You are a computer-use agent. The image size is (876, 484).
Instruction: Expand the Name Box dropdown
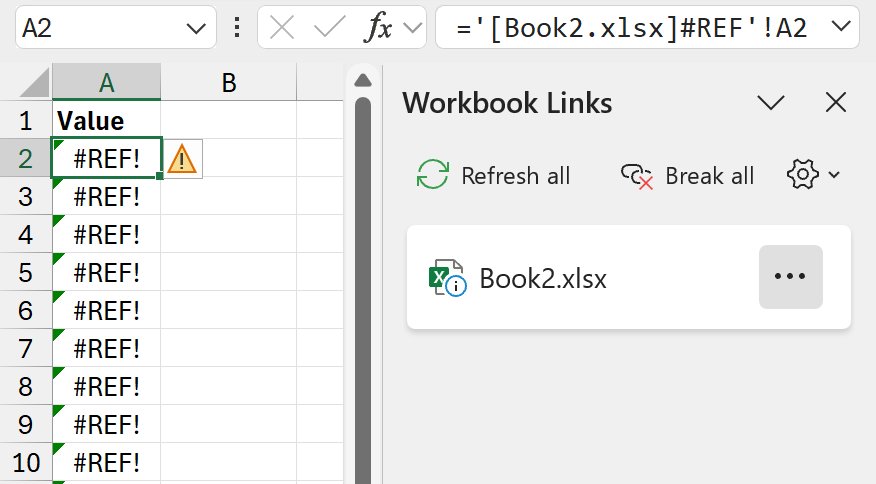click(198, 28)
